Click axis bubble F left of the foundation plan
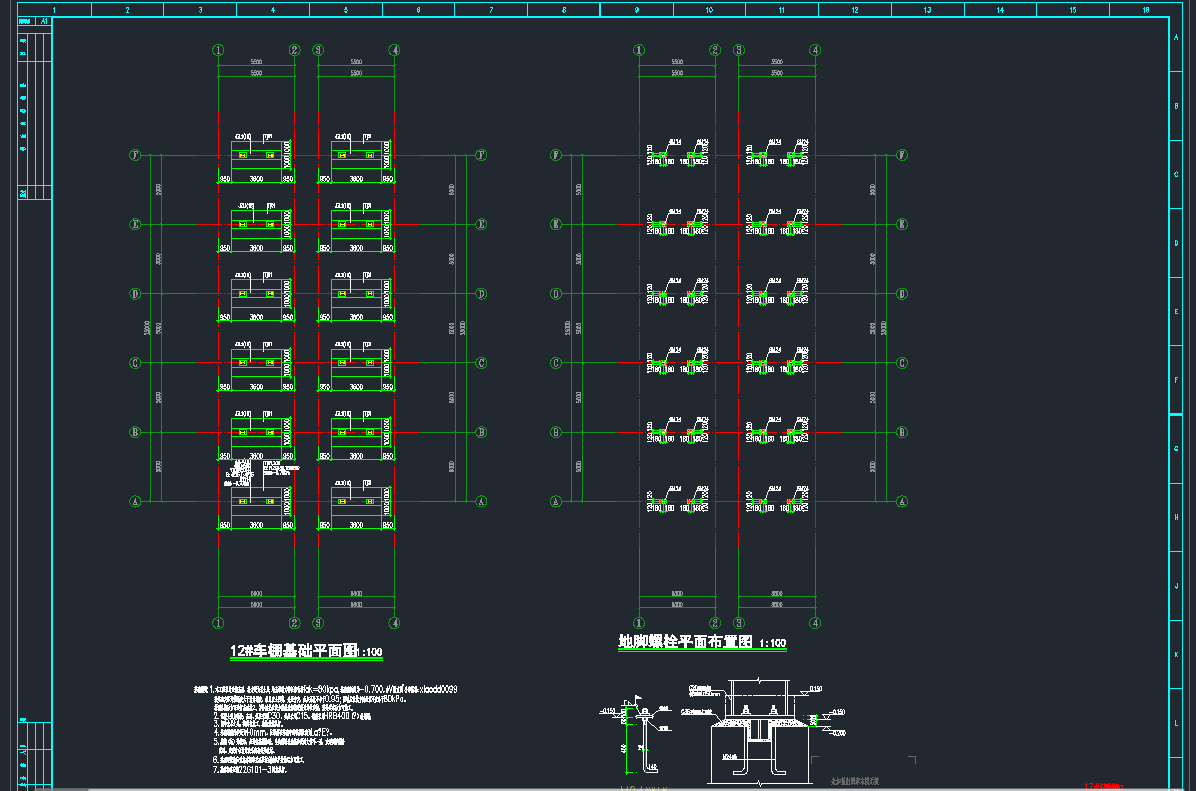Viewport: 1196px width, 791px height. pyautogui.click(x=134, y=155)
